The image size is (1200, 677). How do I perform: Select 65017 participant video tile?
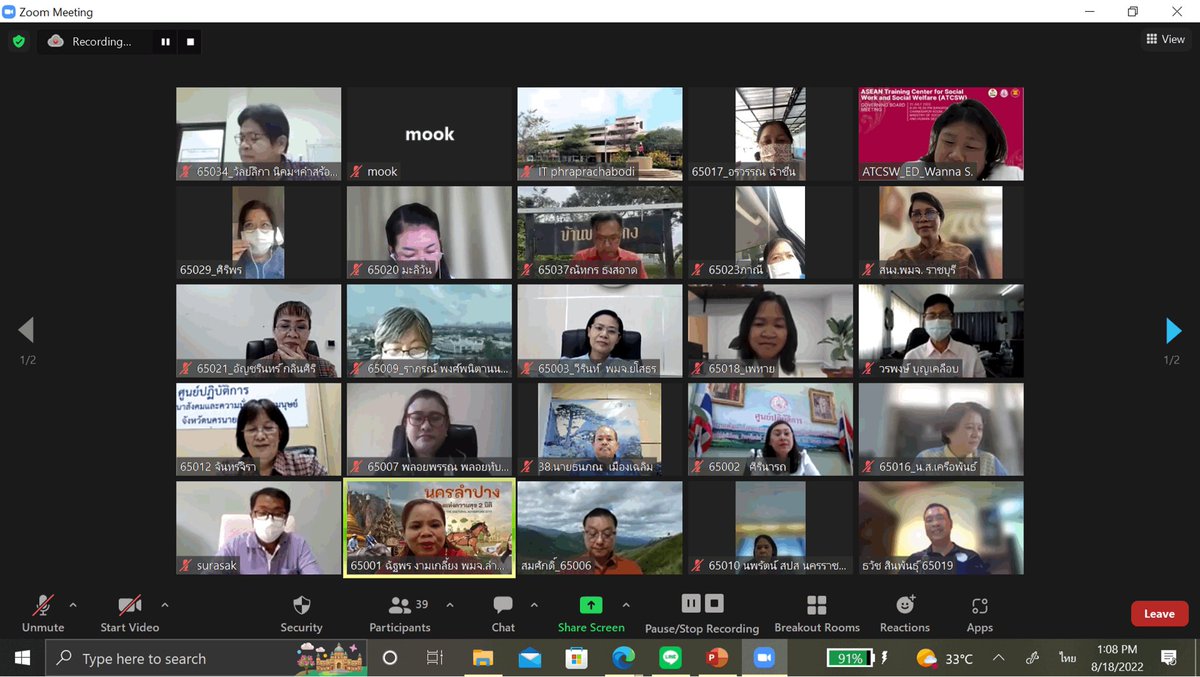click(770, 134)
